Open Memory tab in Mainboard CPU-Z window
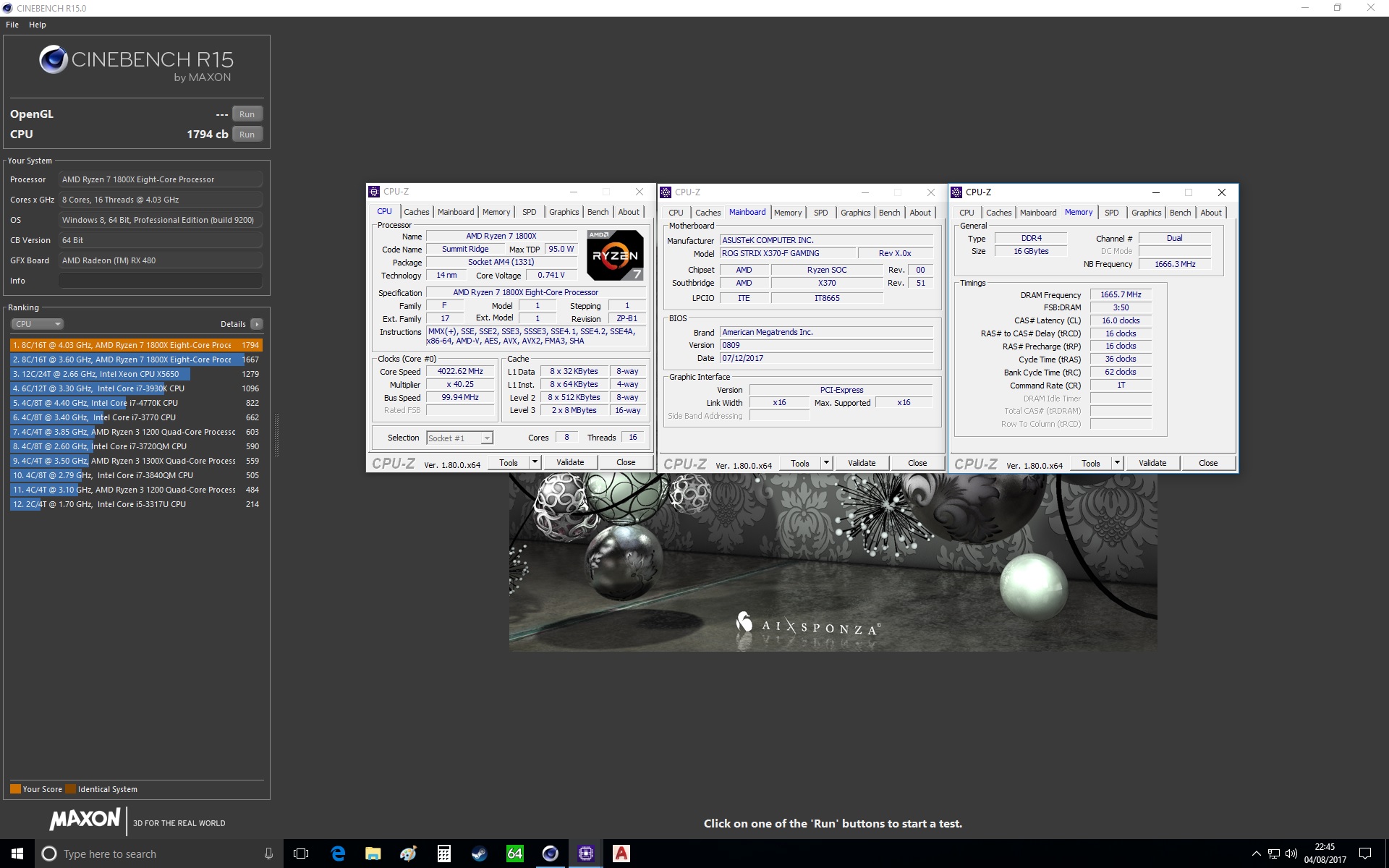The image size is (1389, 868). pos(788,213)
